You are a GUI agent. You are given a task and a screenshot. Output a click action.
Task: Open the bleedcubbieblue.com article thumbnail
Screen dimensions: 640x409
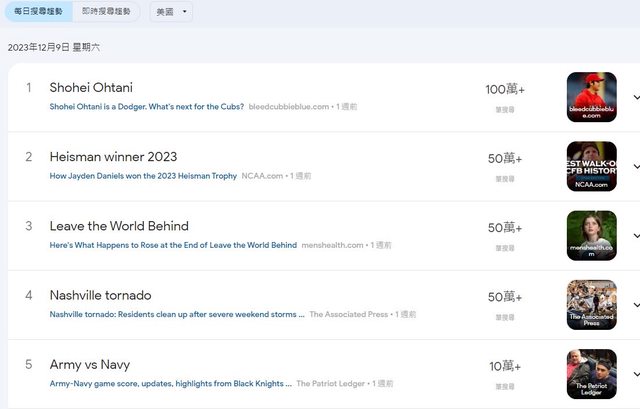[x=591, y=97]
